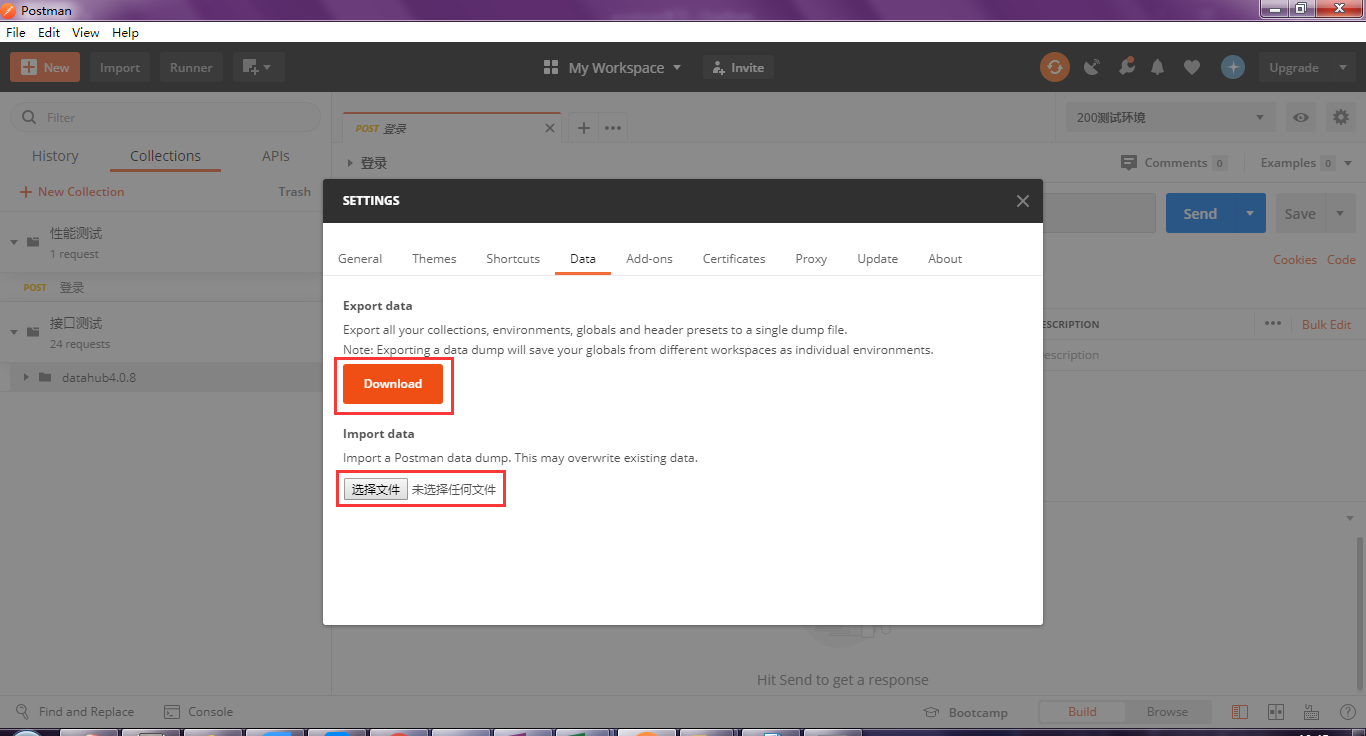1366x736 pixels.
Task: Switch to Shortcuts settings tab
Action: point(513,258)
